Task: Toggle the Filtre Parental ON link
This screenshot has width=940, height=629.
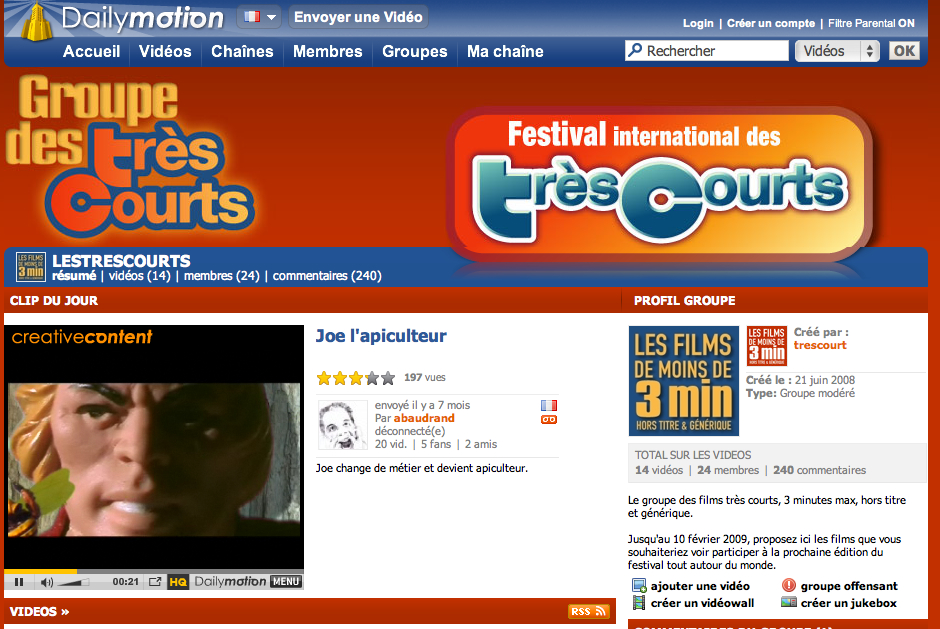Action: coord(871,23)
